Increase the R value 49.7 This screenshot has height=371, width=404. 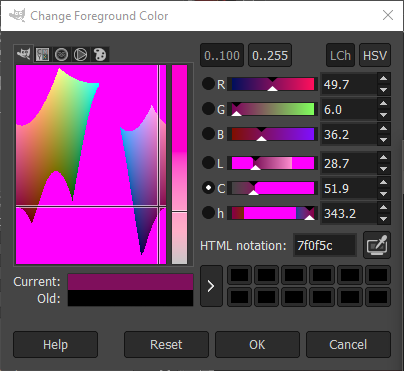[x=384, y=79]
